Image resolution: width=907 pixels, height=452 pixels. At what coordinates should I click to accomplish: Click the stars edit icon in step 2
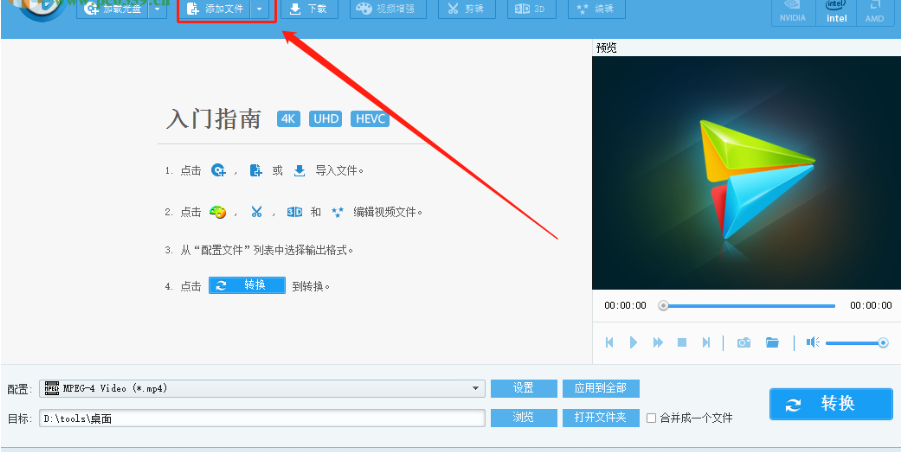[337, 212]
